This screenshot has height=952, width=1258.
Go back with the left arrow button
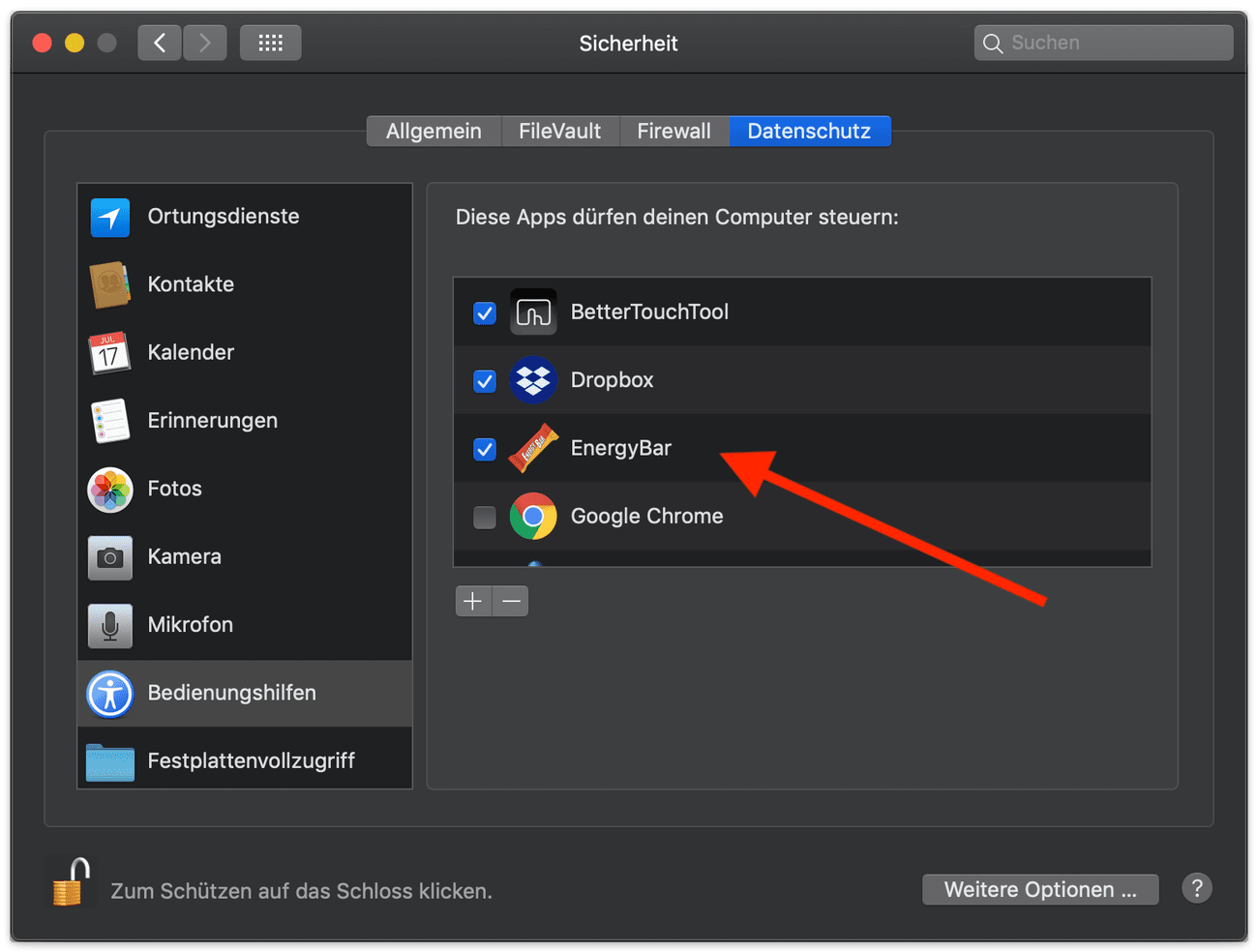[160, 43]
